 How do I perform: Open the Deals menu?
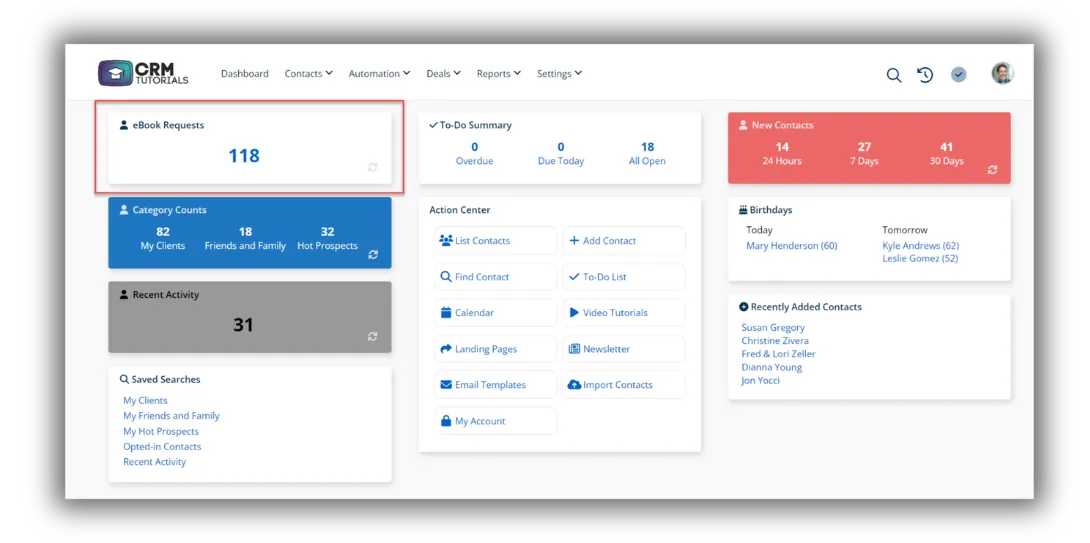444,74
